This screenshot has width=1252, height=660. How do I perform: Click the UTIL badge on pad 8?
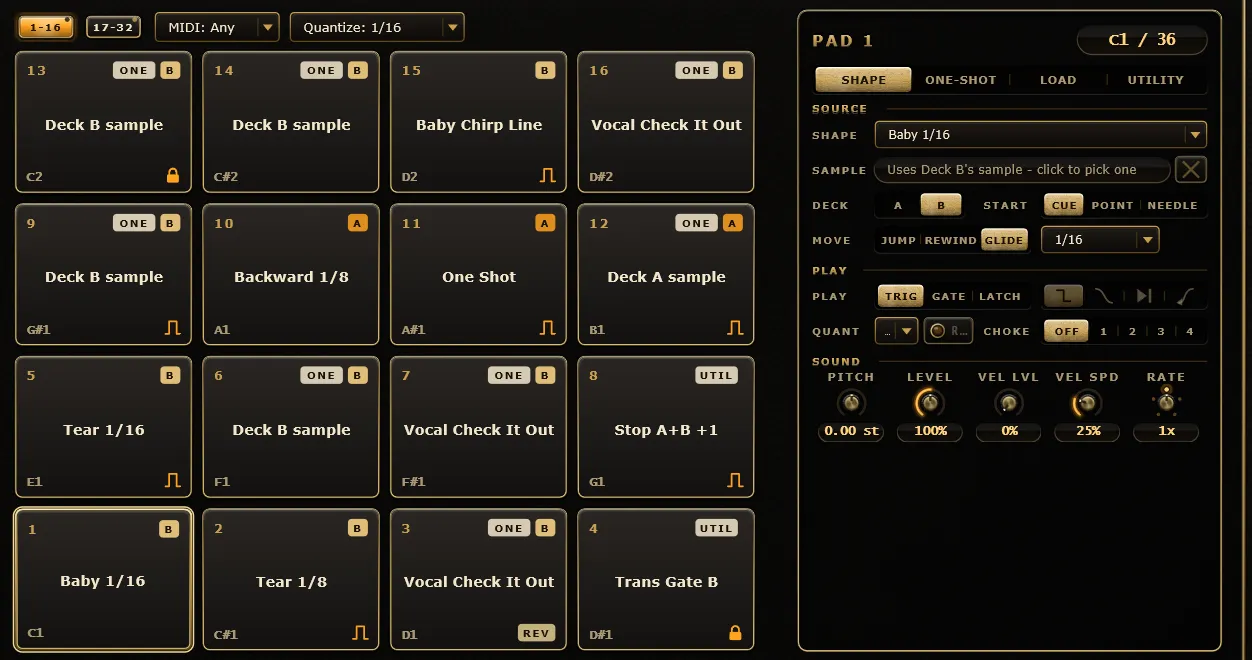[x=716, y=375]
